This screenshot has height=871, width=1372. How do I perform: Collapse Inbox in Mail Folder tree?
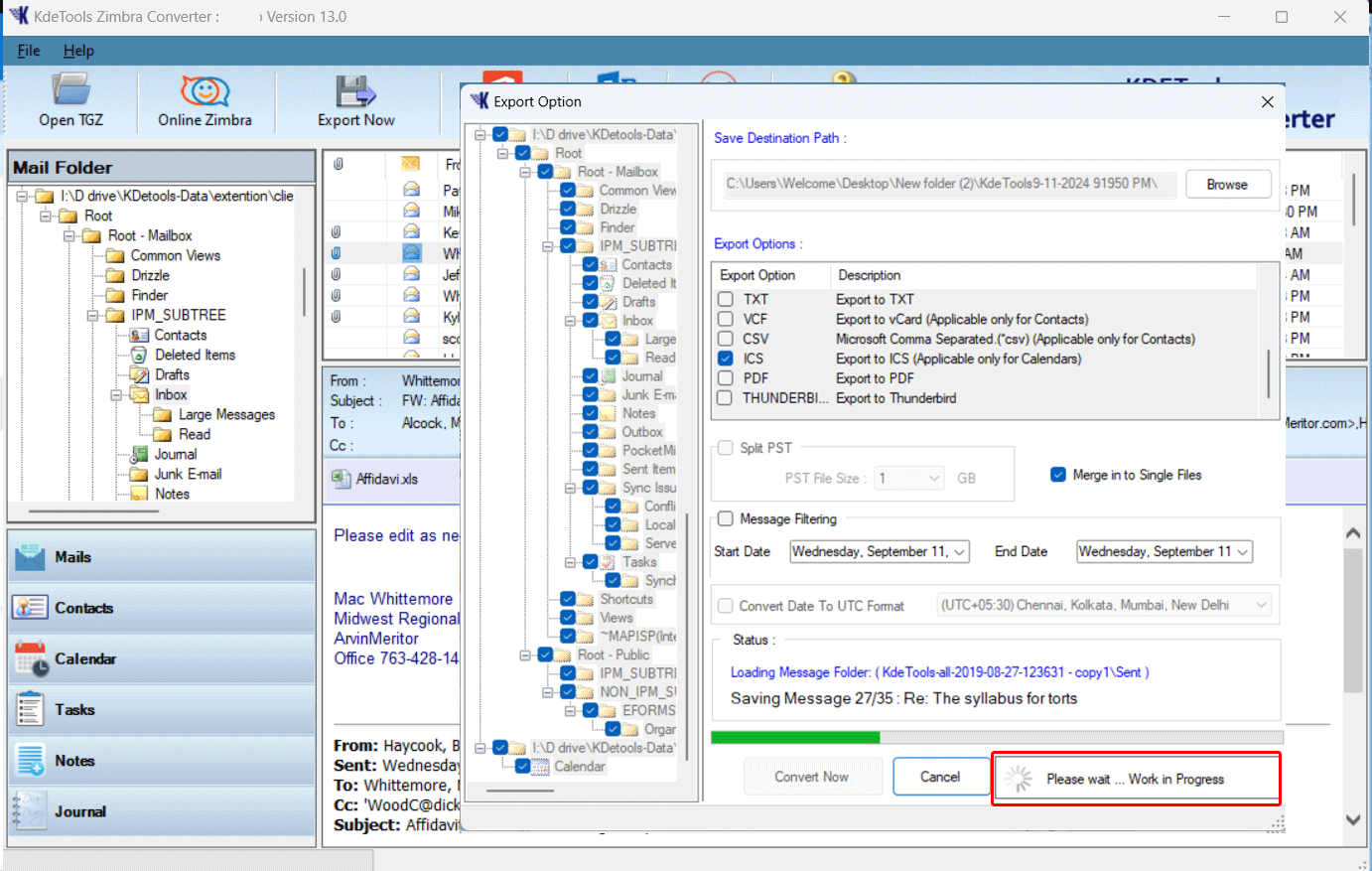pos(117,394)
